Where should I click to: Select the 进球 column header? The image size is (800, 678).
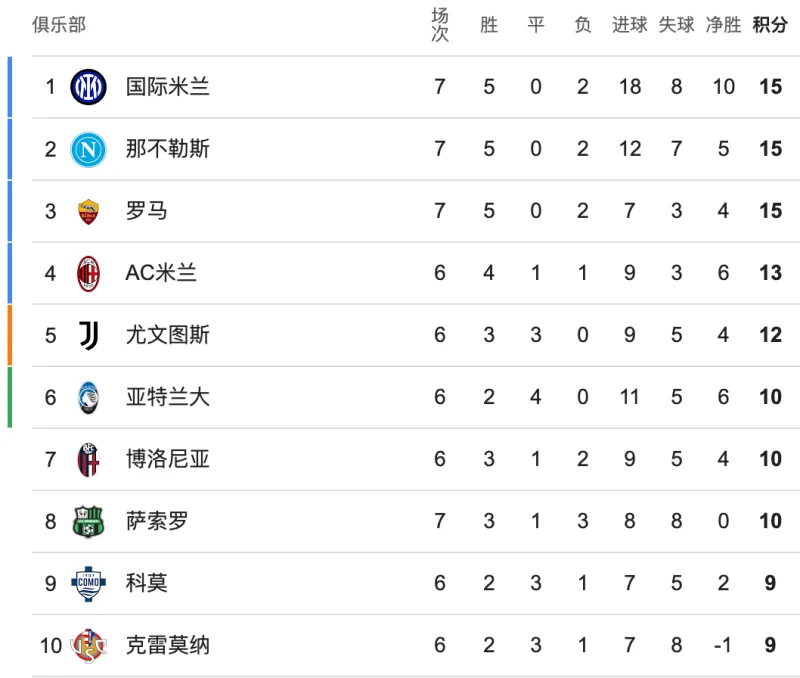629,25
